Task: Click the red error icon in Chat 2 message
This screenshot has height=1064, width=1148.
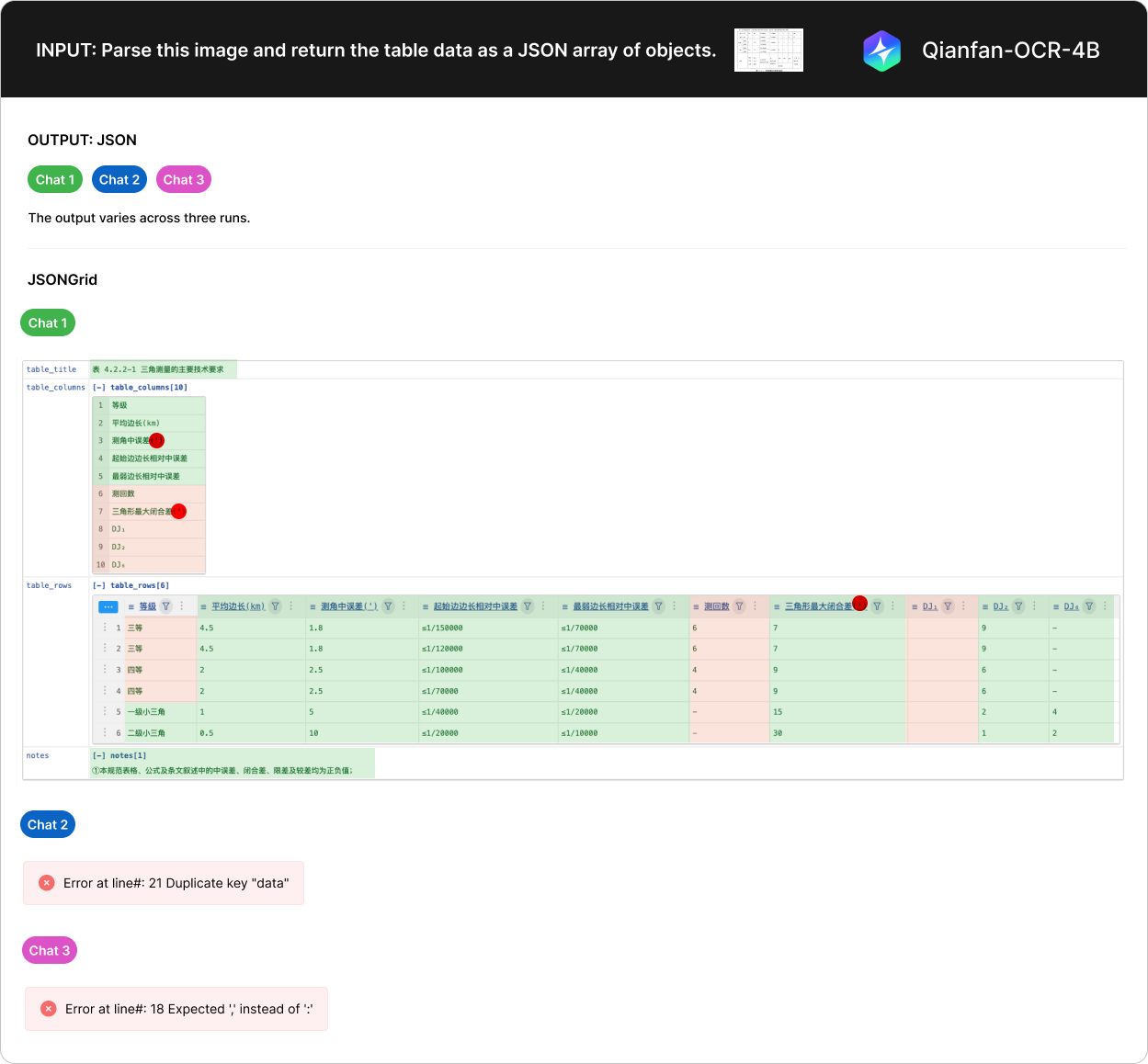Action: 47,883
